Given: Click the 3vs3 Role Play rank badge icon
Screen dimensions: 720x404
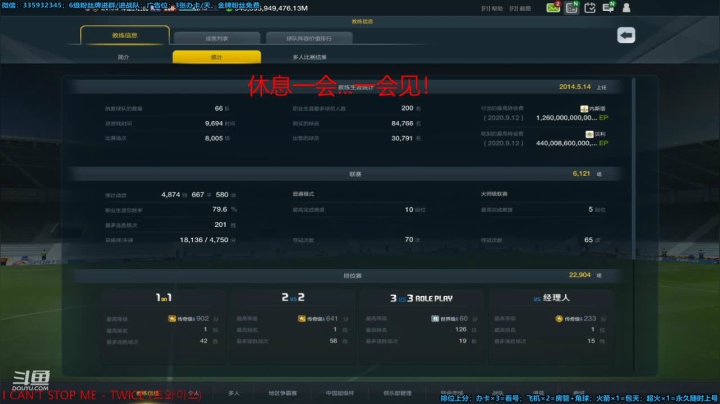Looking at the screenshot, I should (x=435, y=318).
